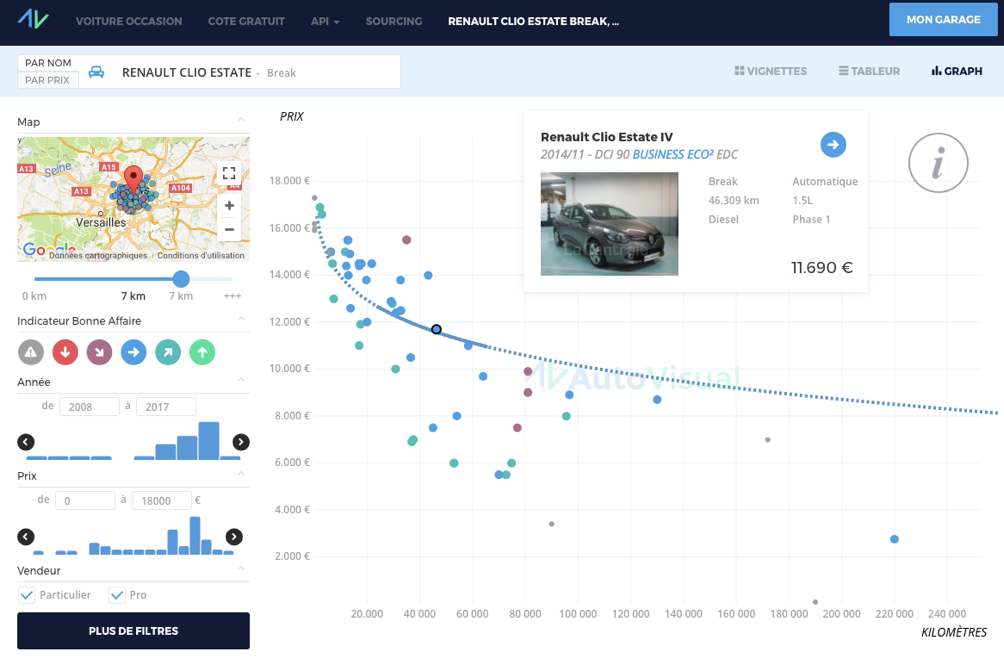Click Renault Clio Estate IV title
Image resolution: width=1004 pixels, height=665 pixels.
coord(606,136)
